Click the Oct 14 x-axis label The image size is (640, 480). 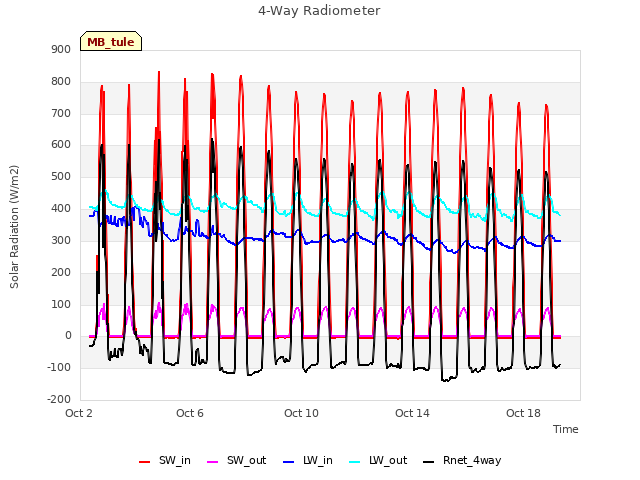pos(412,413)
